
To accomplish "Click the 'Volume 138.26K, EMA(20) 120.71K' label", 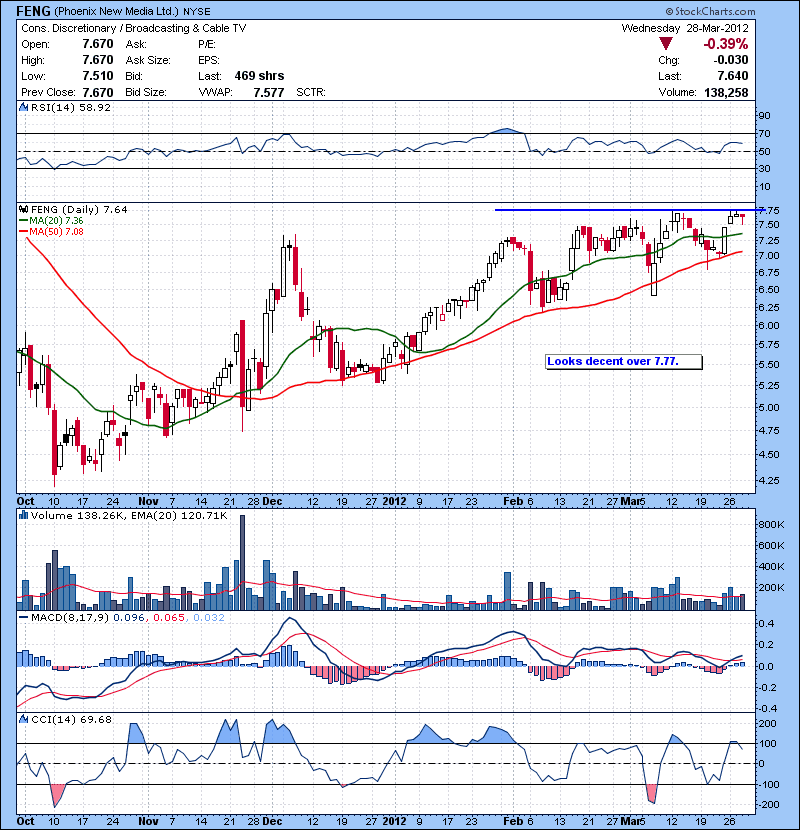I will click(x=129, y=516).
